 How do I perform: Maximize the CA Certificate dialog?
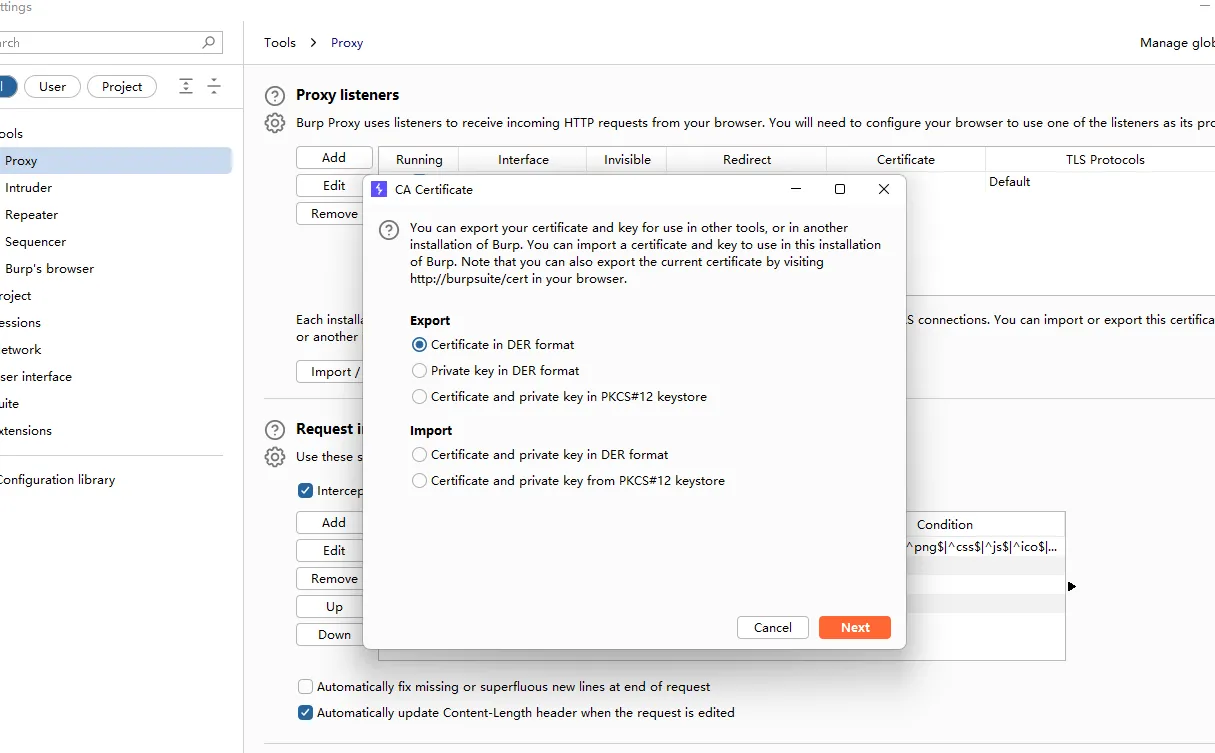coord(840,189)
